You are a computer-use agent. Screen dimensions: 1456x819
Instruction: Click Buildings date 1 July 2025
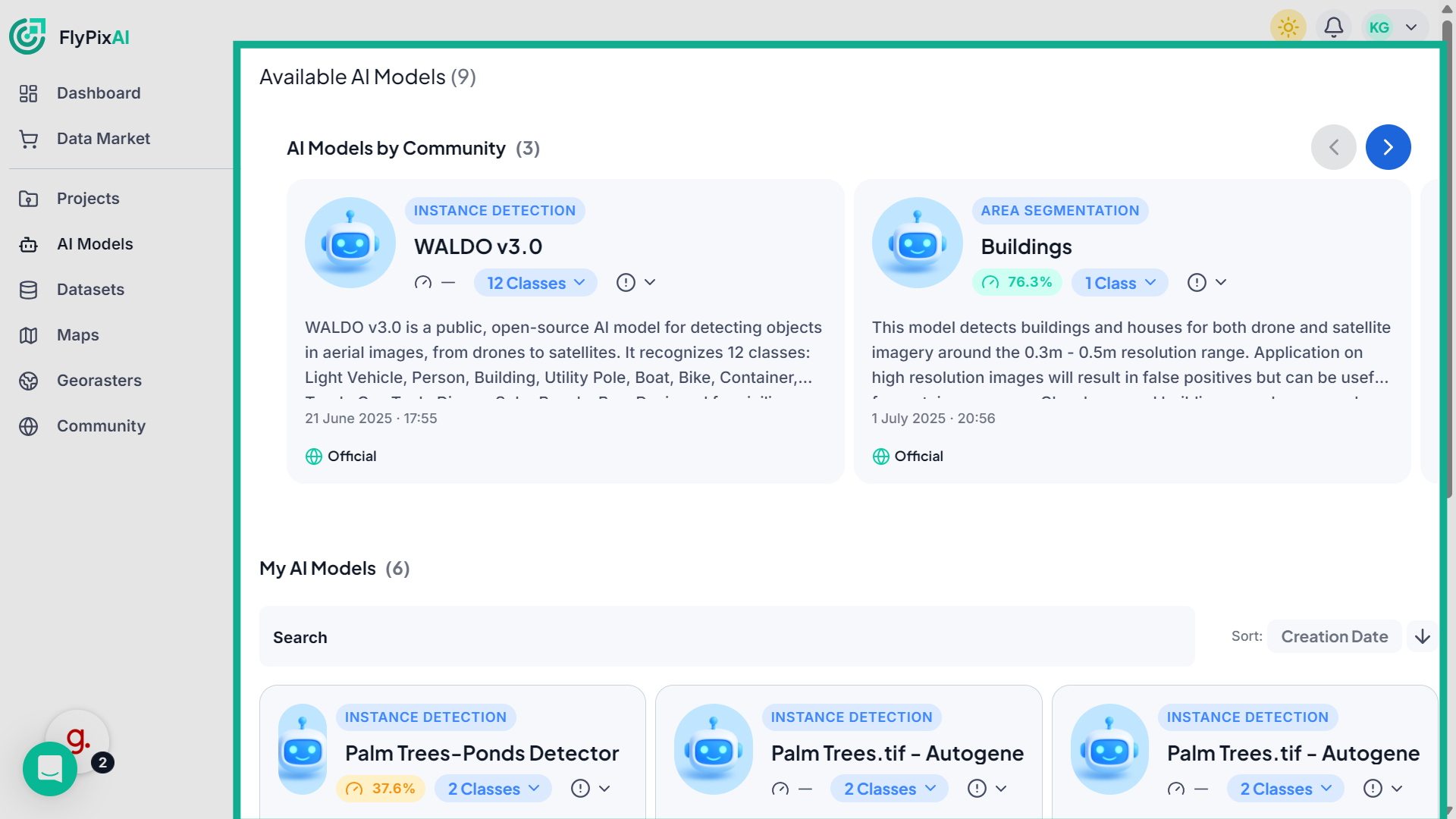pyautogui.click(x=933, y=419)
